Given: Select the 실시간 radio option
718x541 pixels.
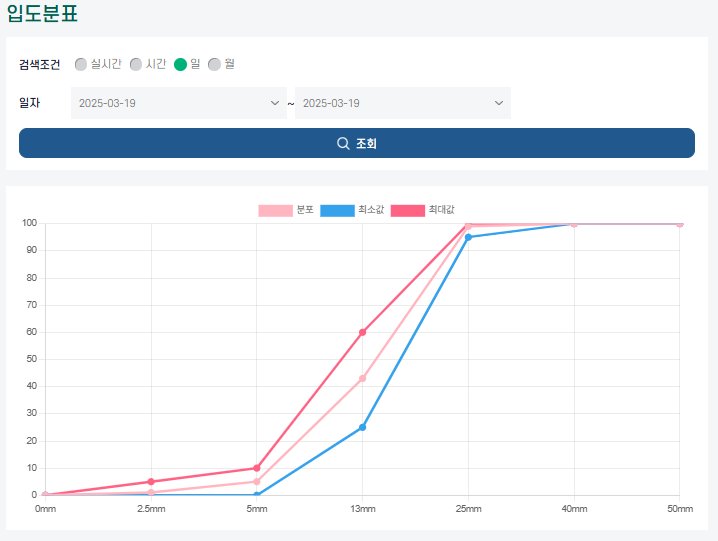Looking at the screenshot, I should [81, 64].
